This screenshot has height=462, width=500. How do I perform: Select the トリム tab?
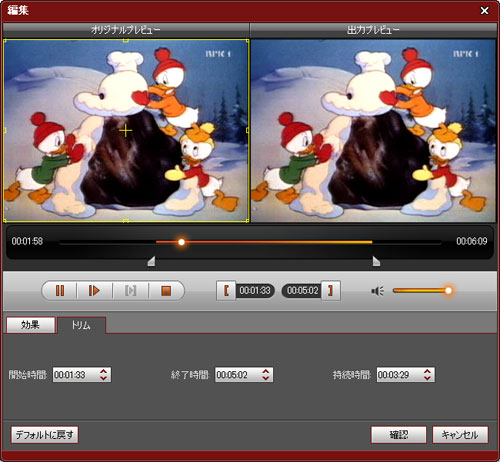click(x=82, y=325)
